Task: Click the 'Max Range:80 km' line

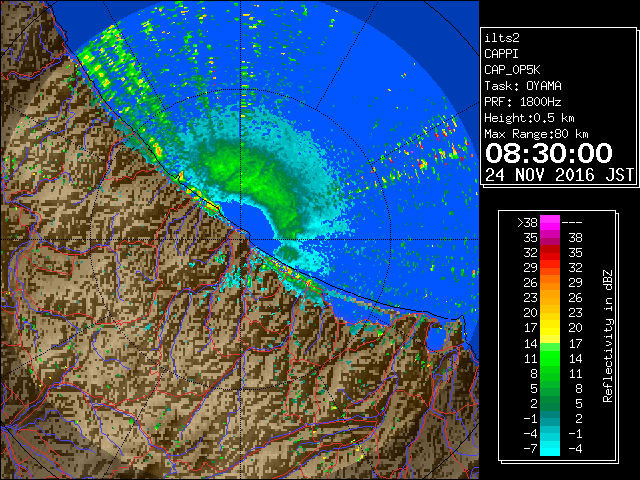Action: [536, 134]
